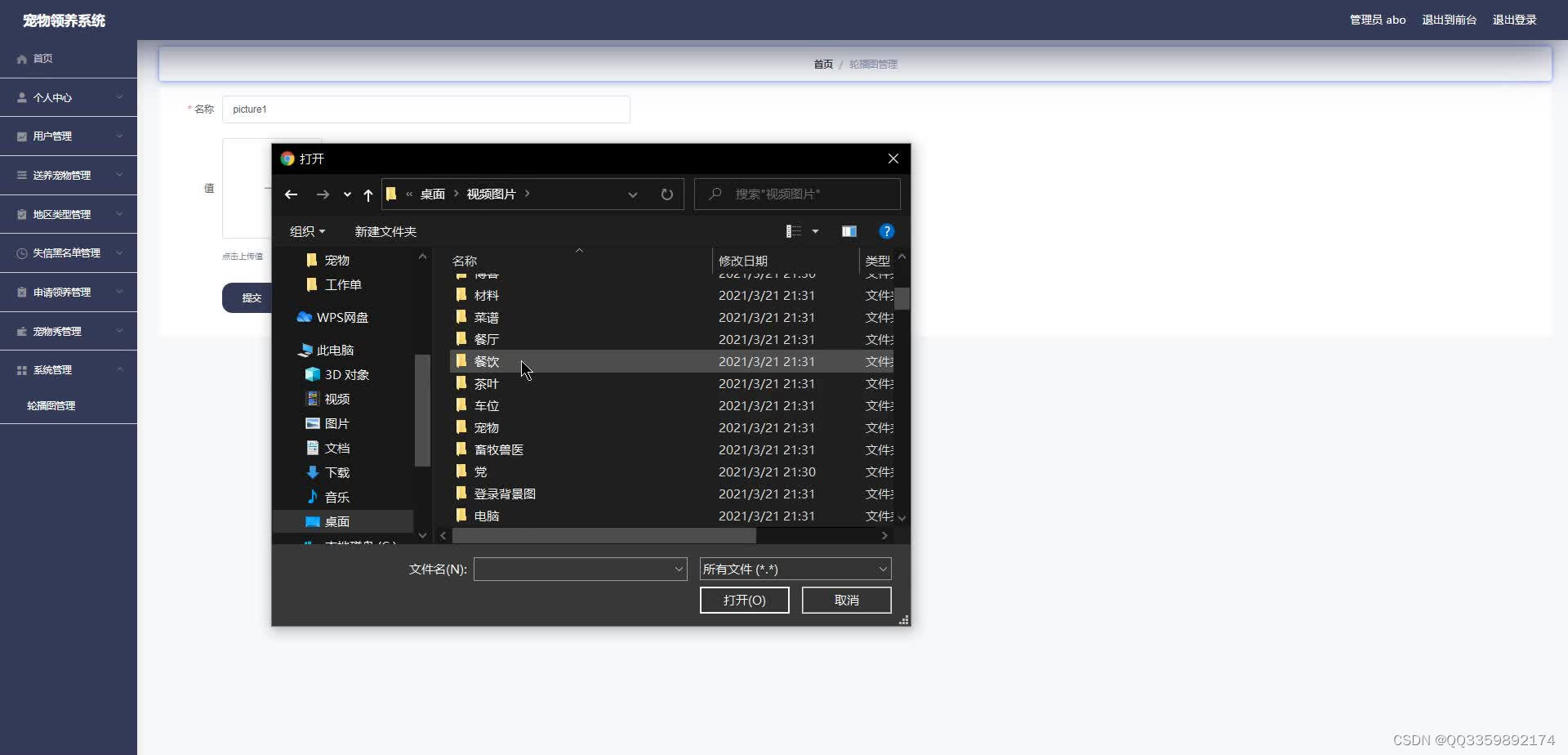Click horizontal scrollbar of file list
1568x755 pixels.
click(x=604, y=536)
